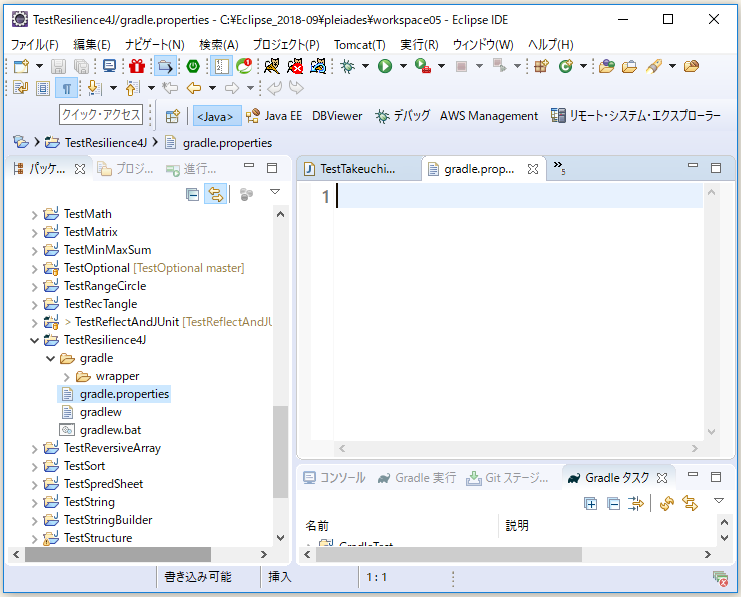Restart Tomcat with the blue cat icon
The image size is (741, 597).
[318, 66]
